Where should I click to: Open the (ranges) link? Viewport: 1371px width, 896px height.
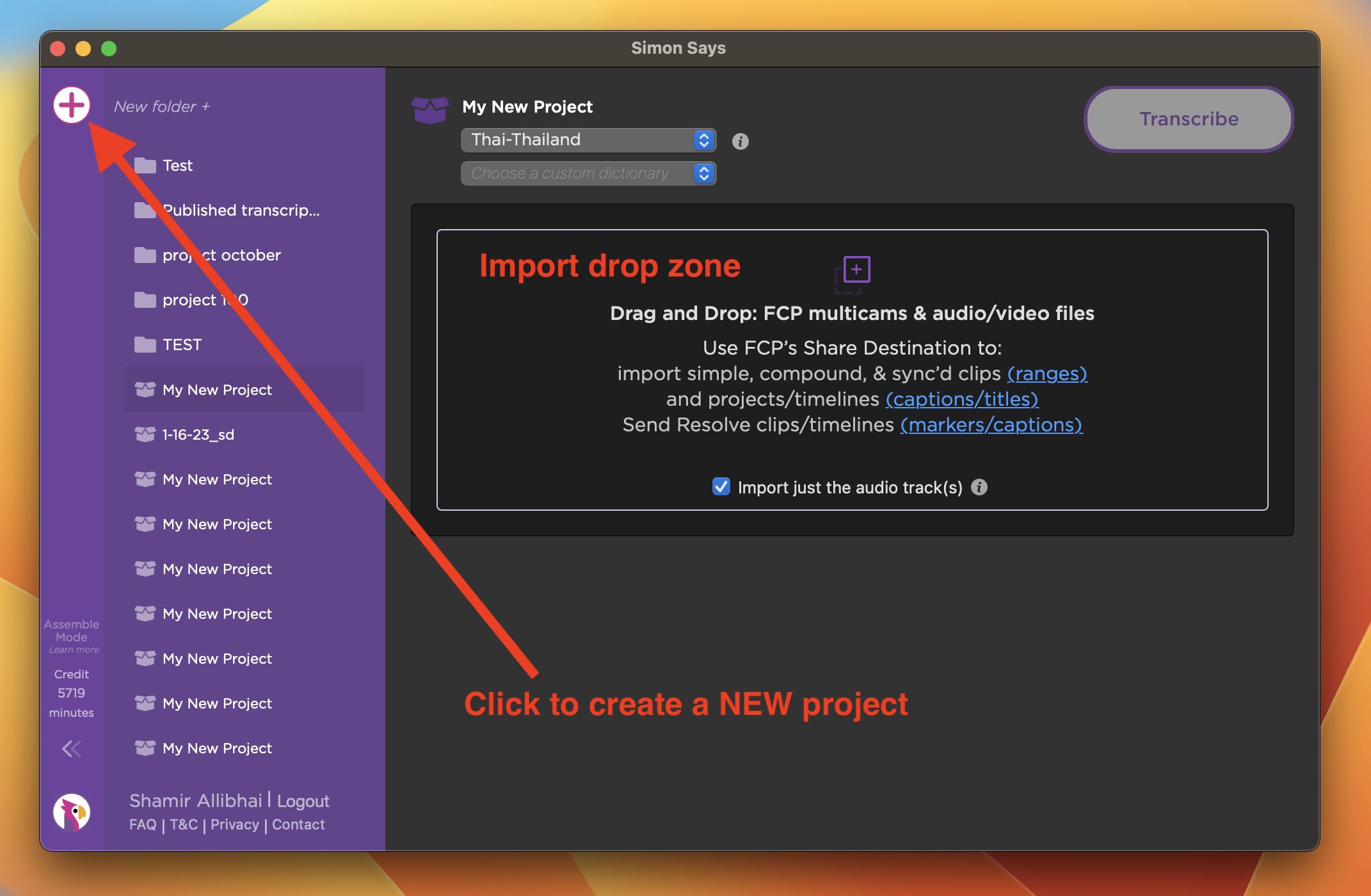click(1047, 373)
